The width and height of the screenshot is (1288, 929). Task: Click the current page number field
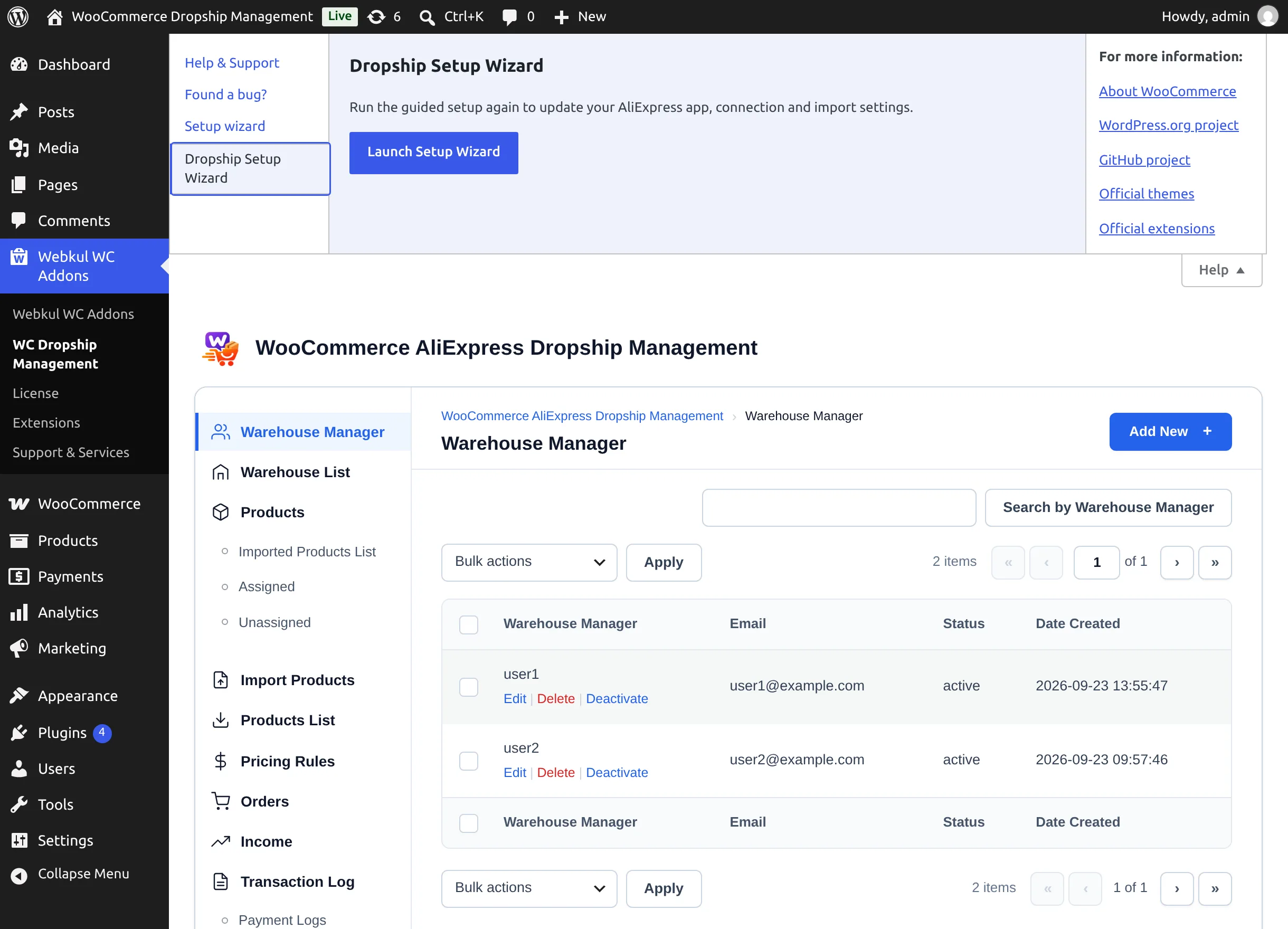click(x=1096, y=562)
